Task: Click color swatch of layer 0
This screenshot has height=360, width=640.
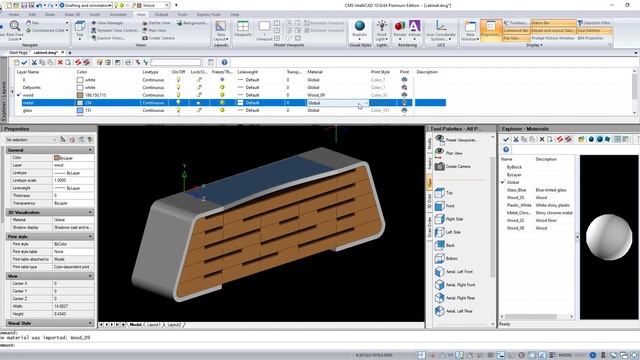Action: [80, 80]
